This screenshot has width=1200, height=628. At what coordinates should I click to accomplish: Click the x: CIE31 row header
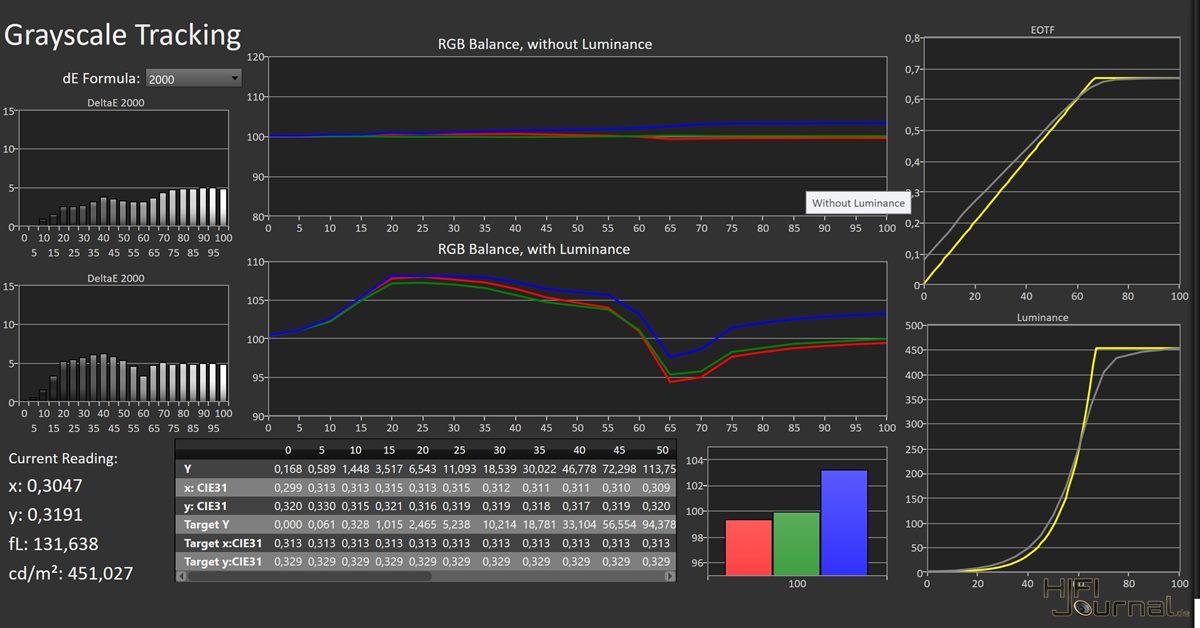coord(204,487)
